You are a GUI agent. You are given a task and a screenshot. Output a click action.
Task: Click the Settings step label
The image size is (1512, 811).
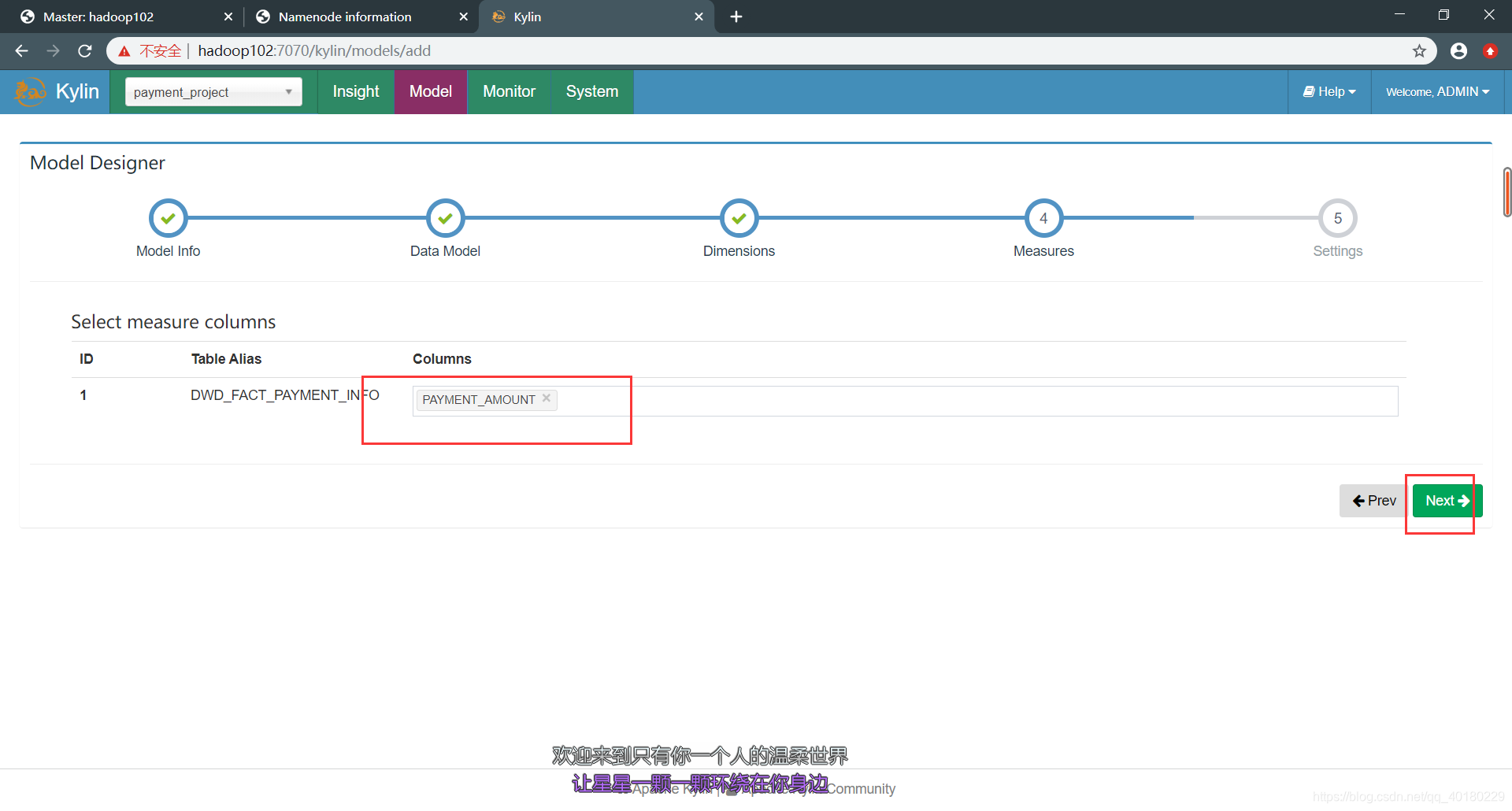(x=1337, y=251)
